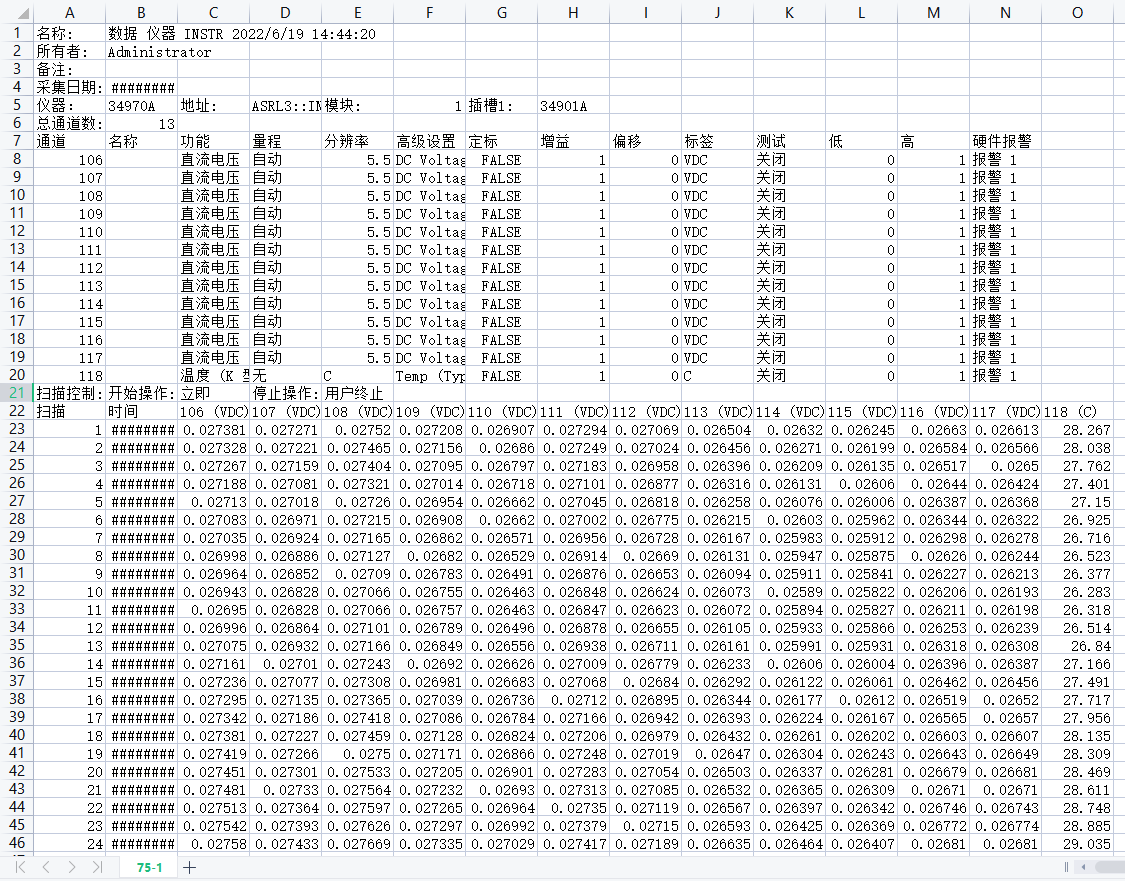Jump to the first sheet with navigation arrow
1125x881 pixels.
tap(20, 867)
